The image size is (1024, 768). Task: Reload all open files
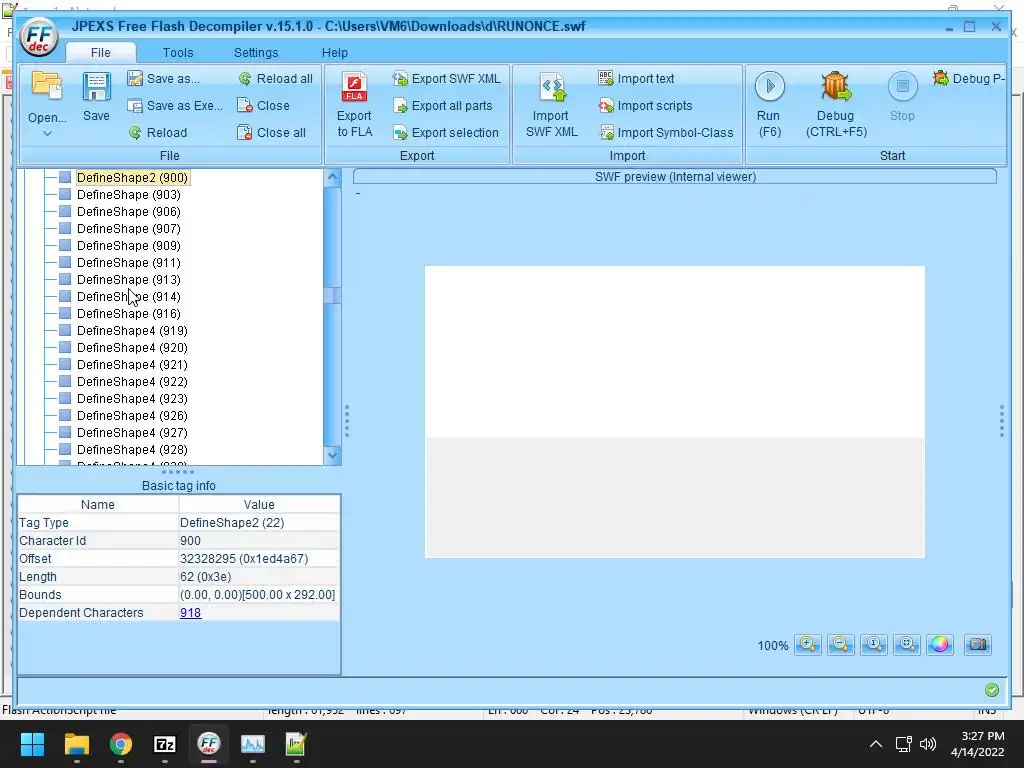(x=275, y=78)
